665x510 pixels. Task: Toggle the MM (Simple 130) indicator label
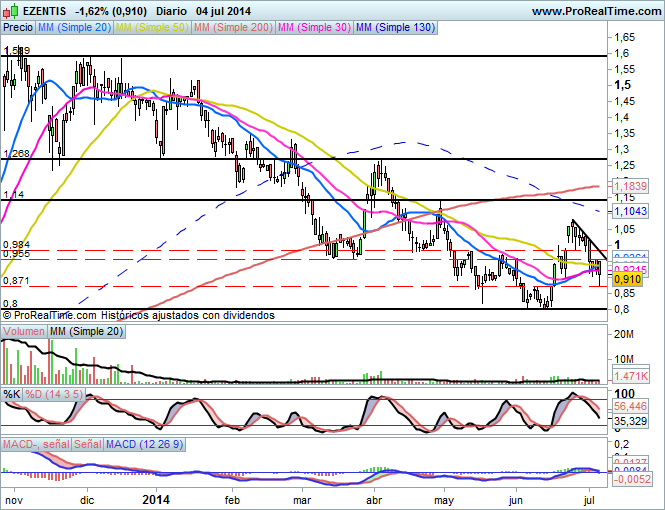395,28
